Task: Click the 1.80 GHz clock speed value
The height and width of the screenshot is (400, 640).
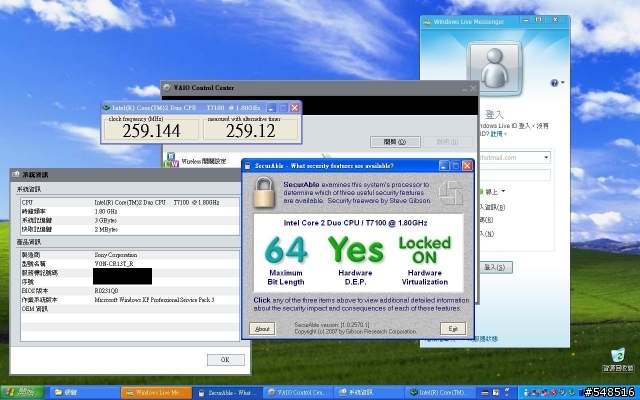Action: 106,211
